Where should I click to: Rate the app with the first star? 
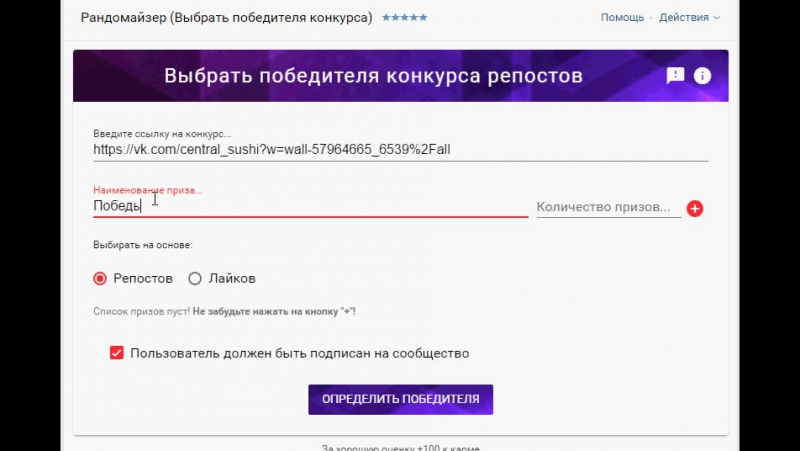pyautogui.click(x=385, y=18)
